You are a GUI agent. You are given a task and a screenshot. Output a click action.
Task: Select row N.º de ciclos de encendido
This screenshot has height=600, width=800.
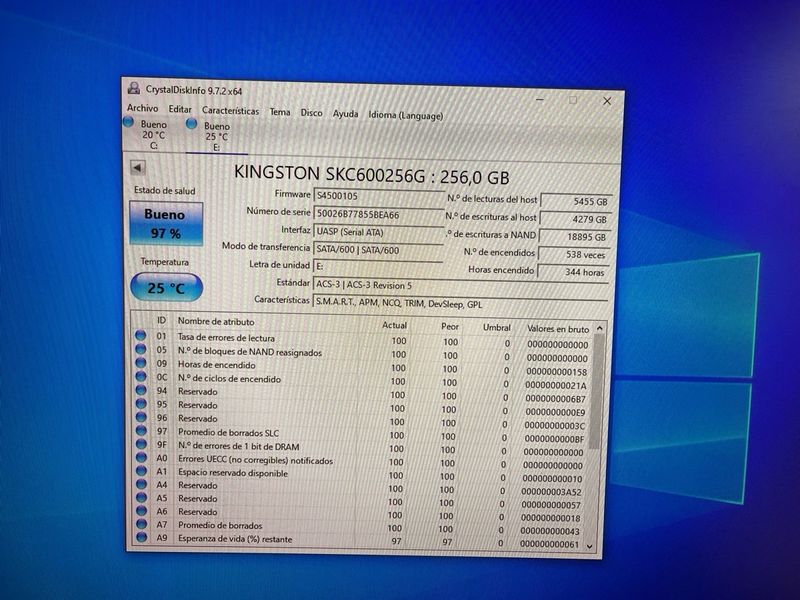pos(362,381)
